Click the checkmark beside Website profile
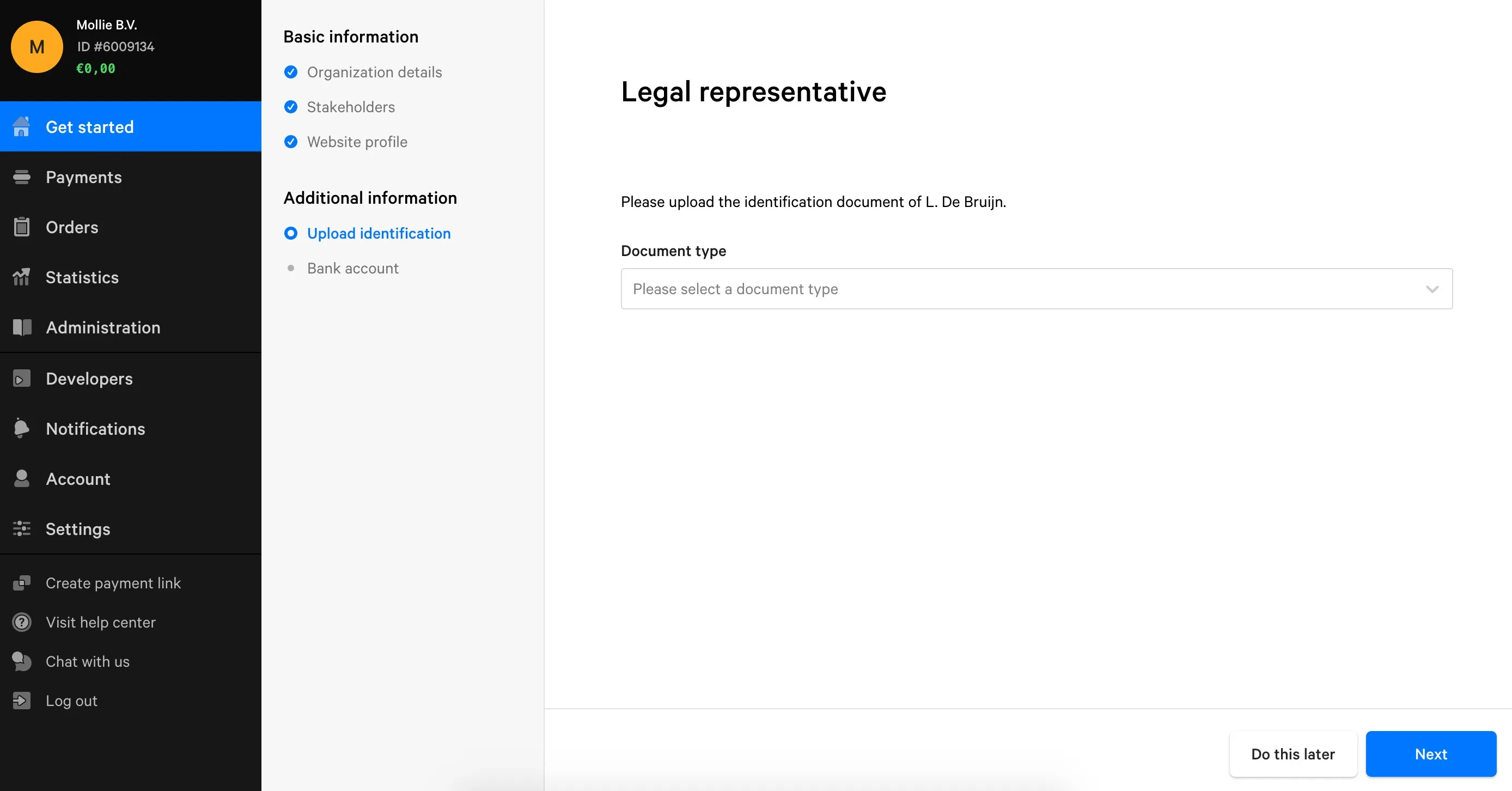Screen dimensions: 1512x791 290,142
